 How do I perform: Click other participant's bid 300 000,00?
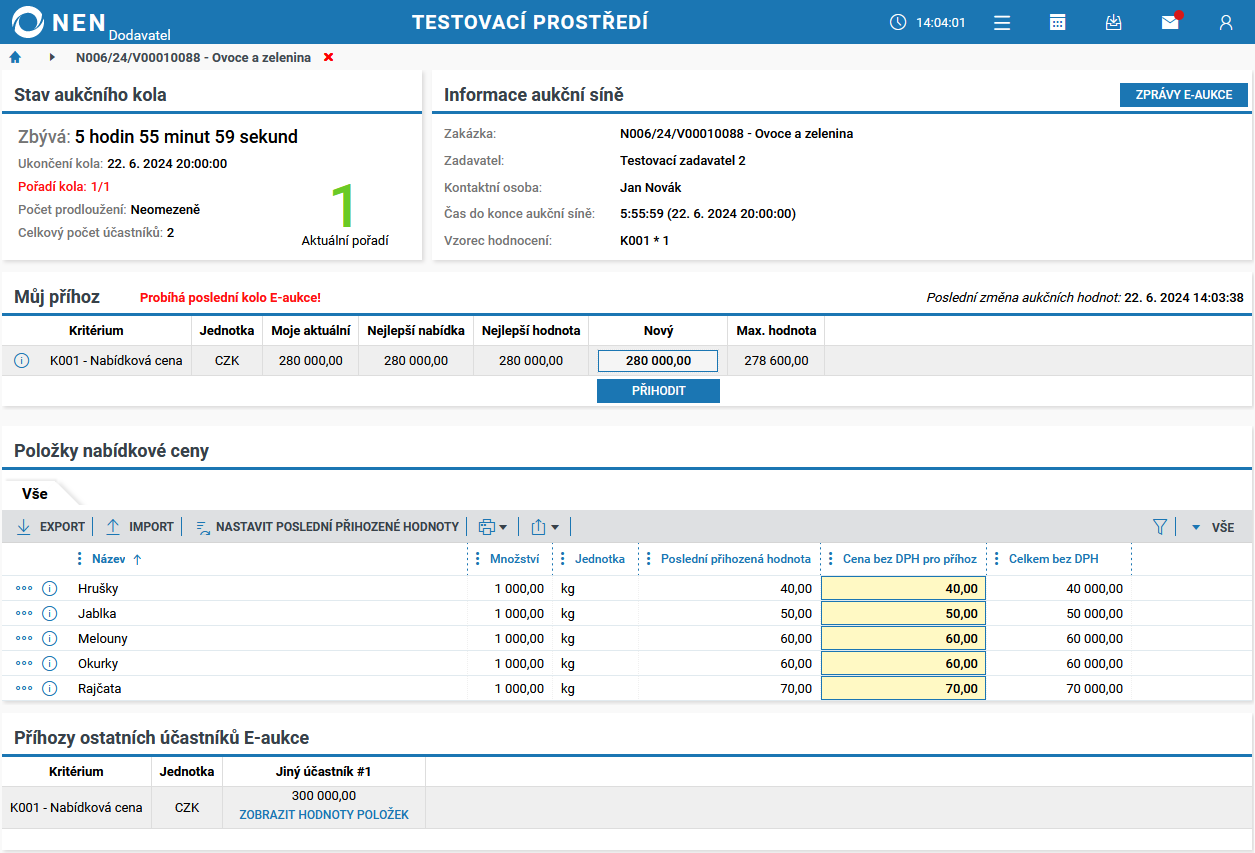click(324, 796)
